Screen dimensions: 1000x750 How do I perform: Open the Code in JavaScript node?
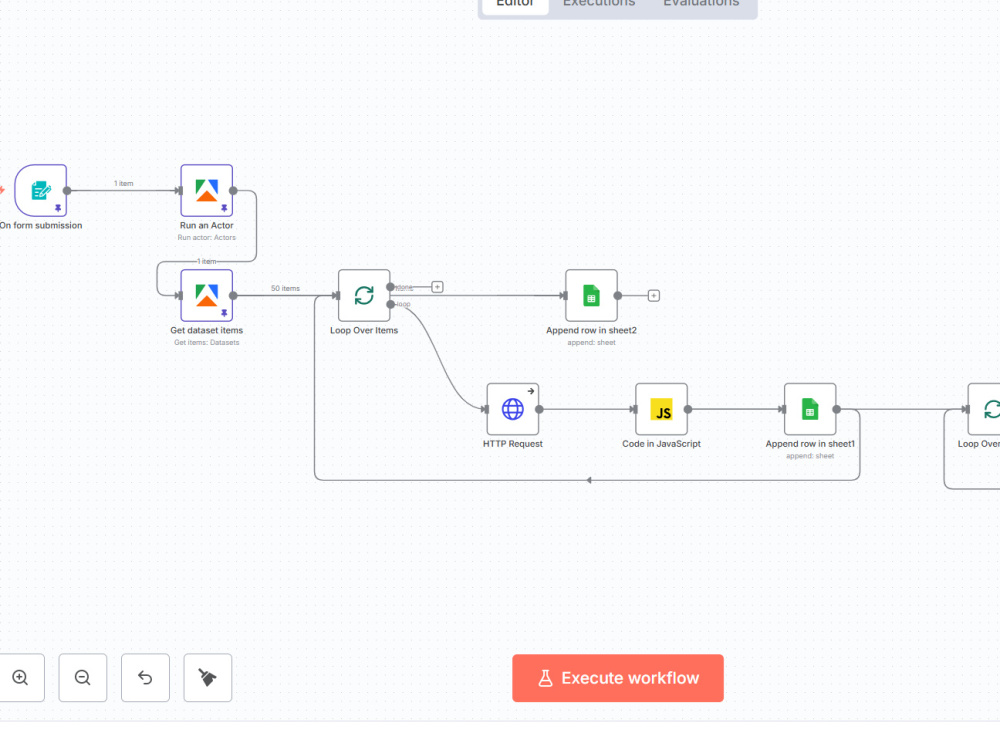[661, 409]
